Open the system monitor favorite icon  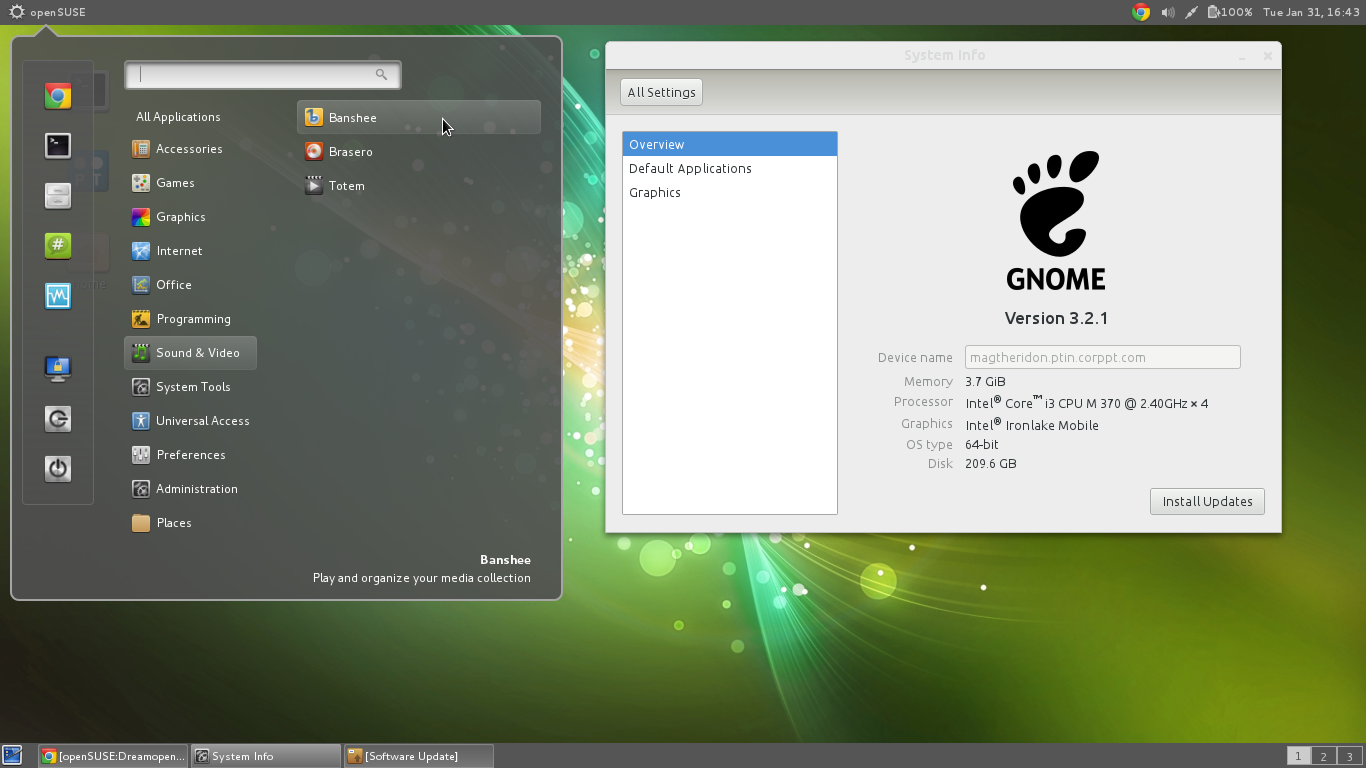[58, 296]
